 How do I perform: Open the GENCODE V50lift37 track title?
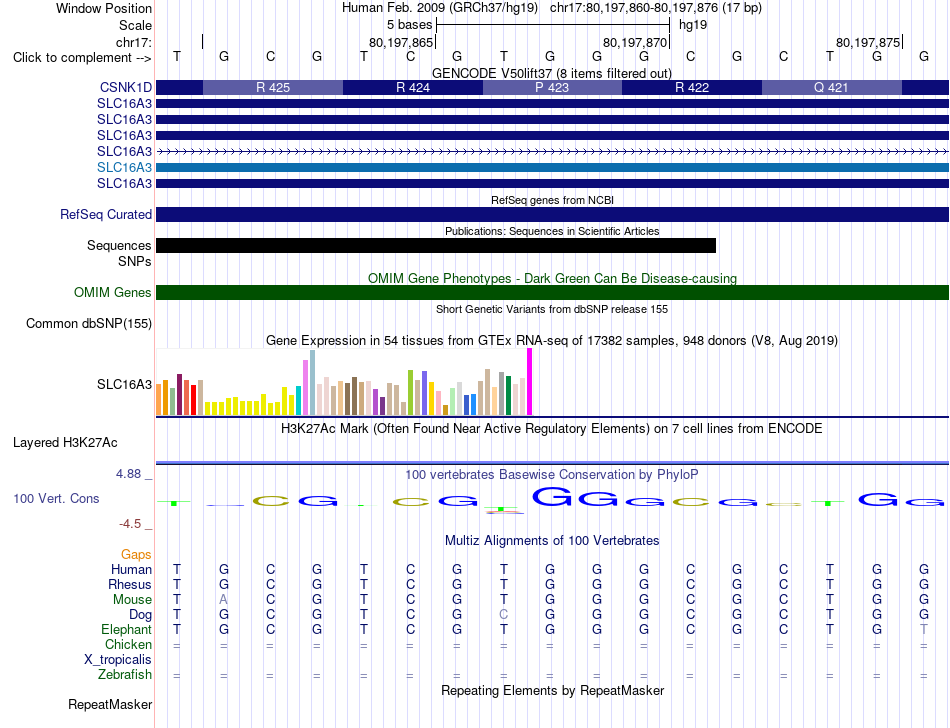552,73
